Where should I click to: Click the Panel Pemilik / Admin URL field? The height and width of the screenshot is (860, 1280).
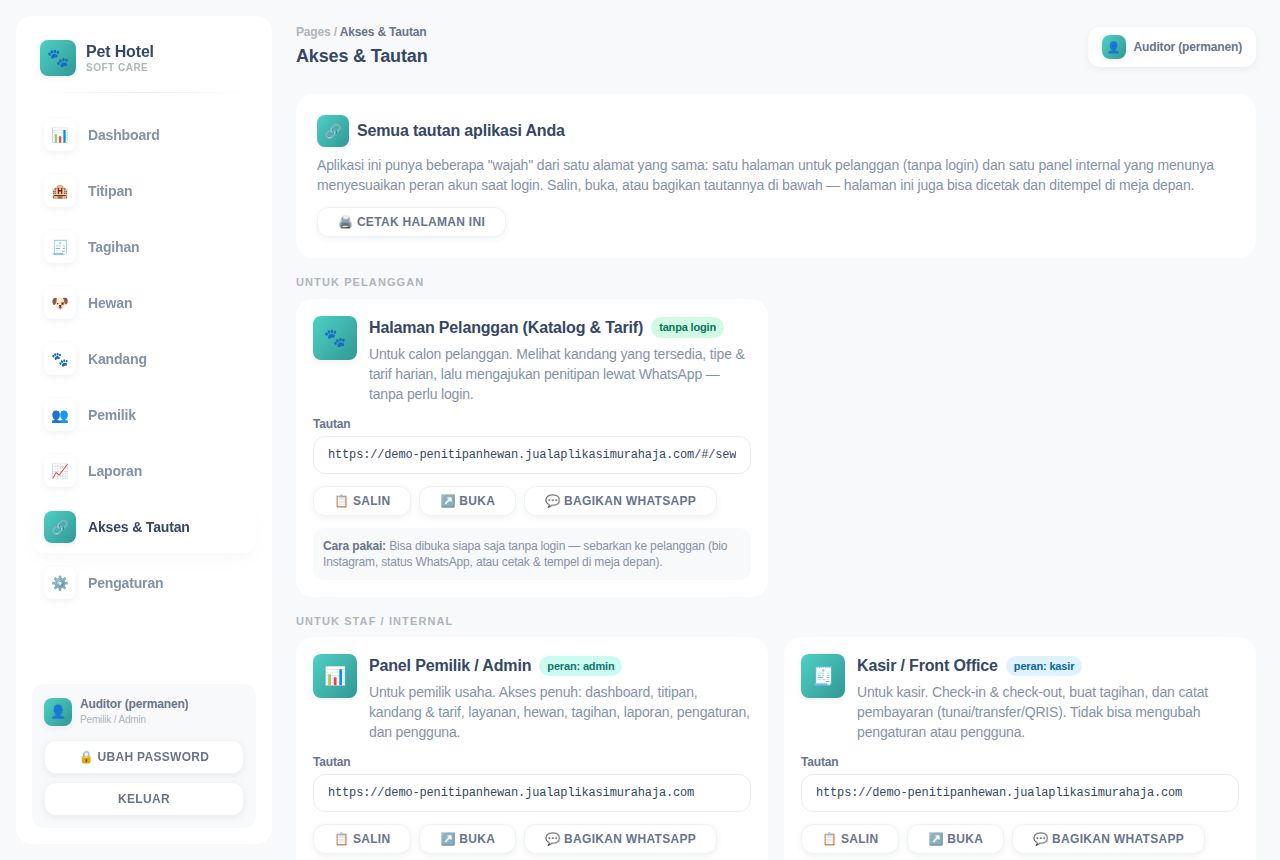532,793
